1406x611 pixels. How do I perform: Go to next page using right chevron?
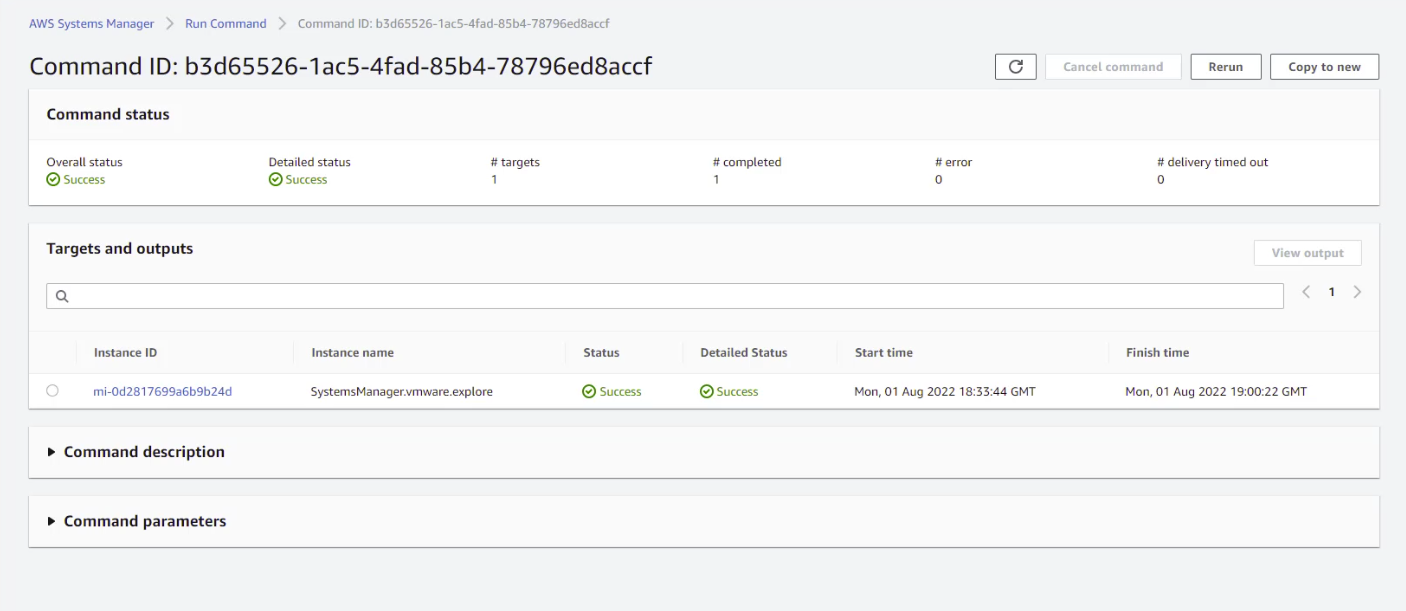coord(1357,291)
